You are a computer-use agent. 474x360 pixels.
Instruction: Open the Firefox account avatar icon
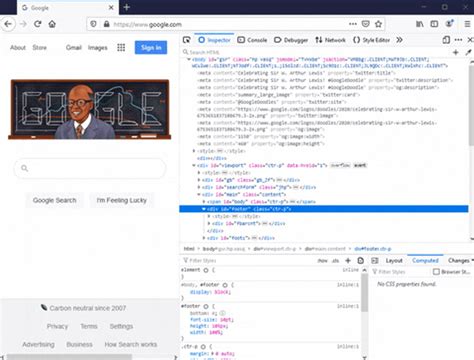click(x=449, y=24)
